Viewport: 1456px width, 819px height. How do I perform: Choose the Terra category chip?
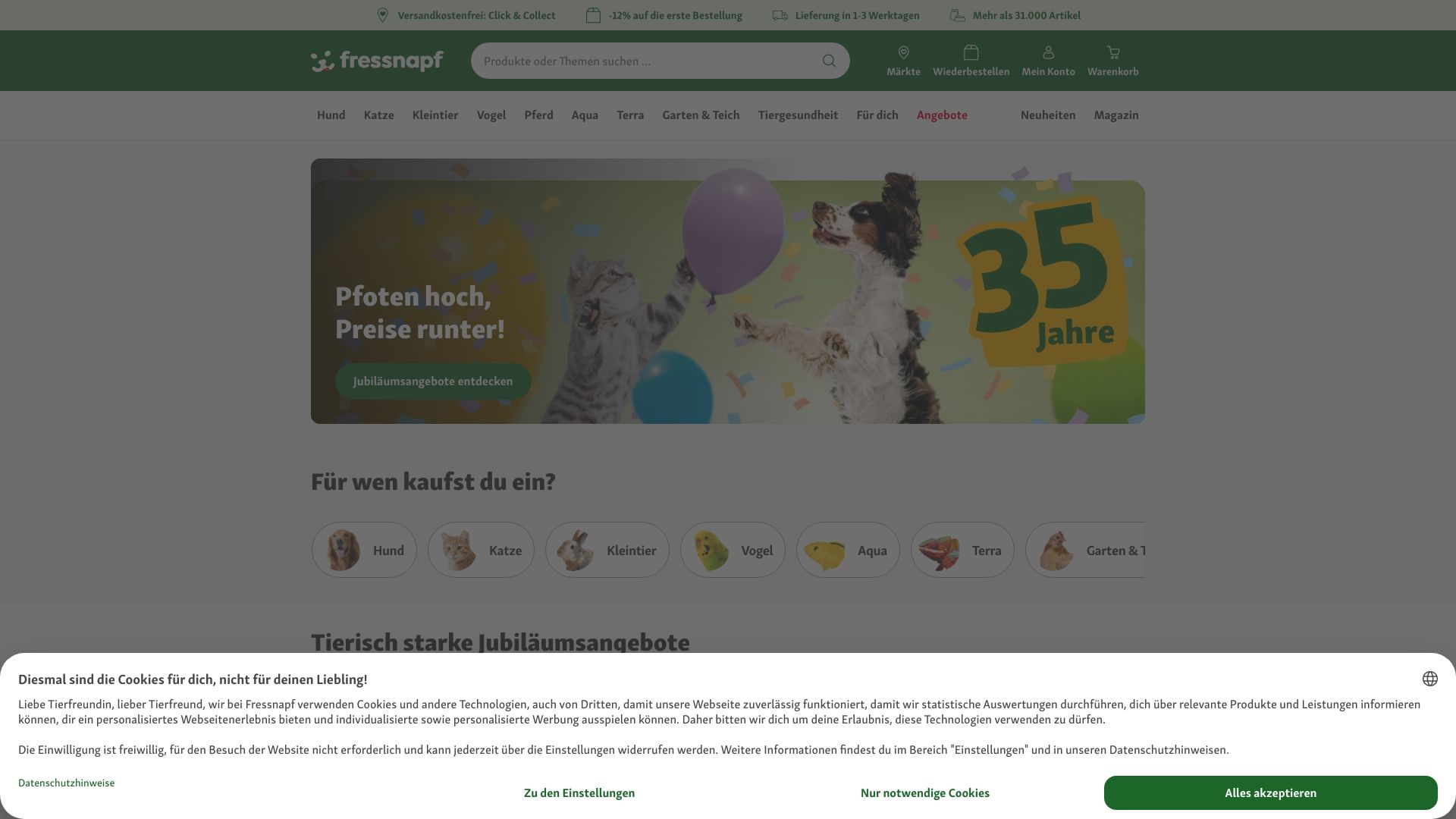click(962, 550)
